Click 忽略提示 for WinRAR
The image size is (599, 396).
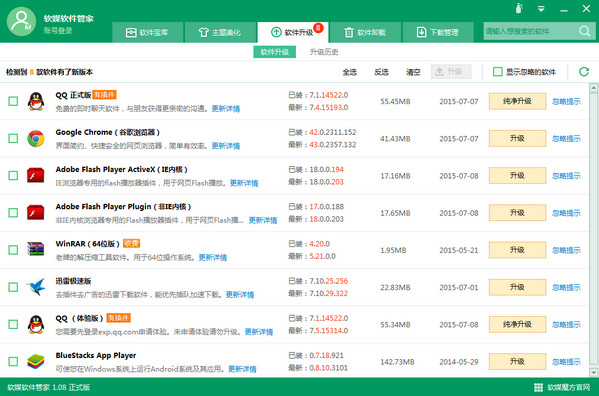click(566, 250)
